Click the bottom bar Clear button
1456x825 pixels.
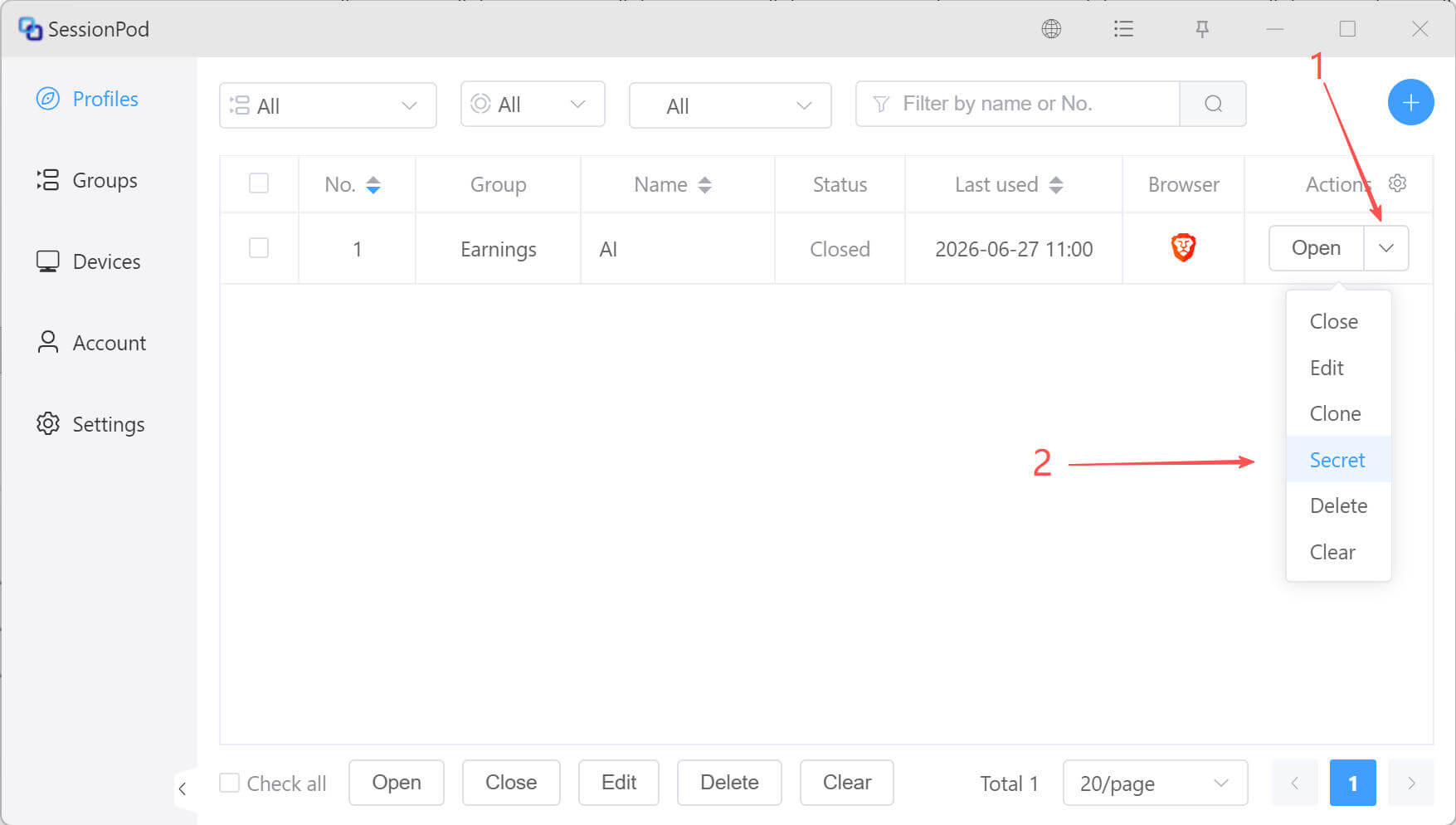point(847,783)
